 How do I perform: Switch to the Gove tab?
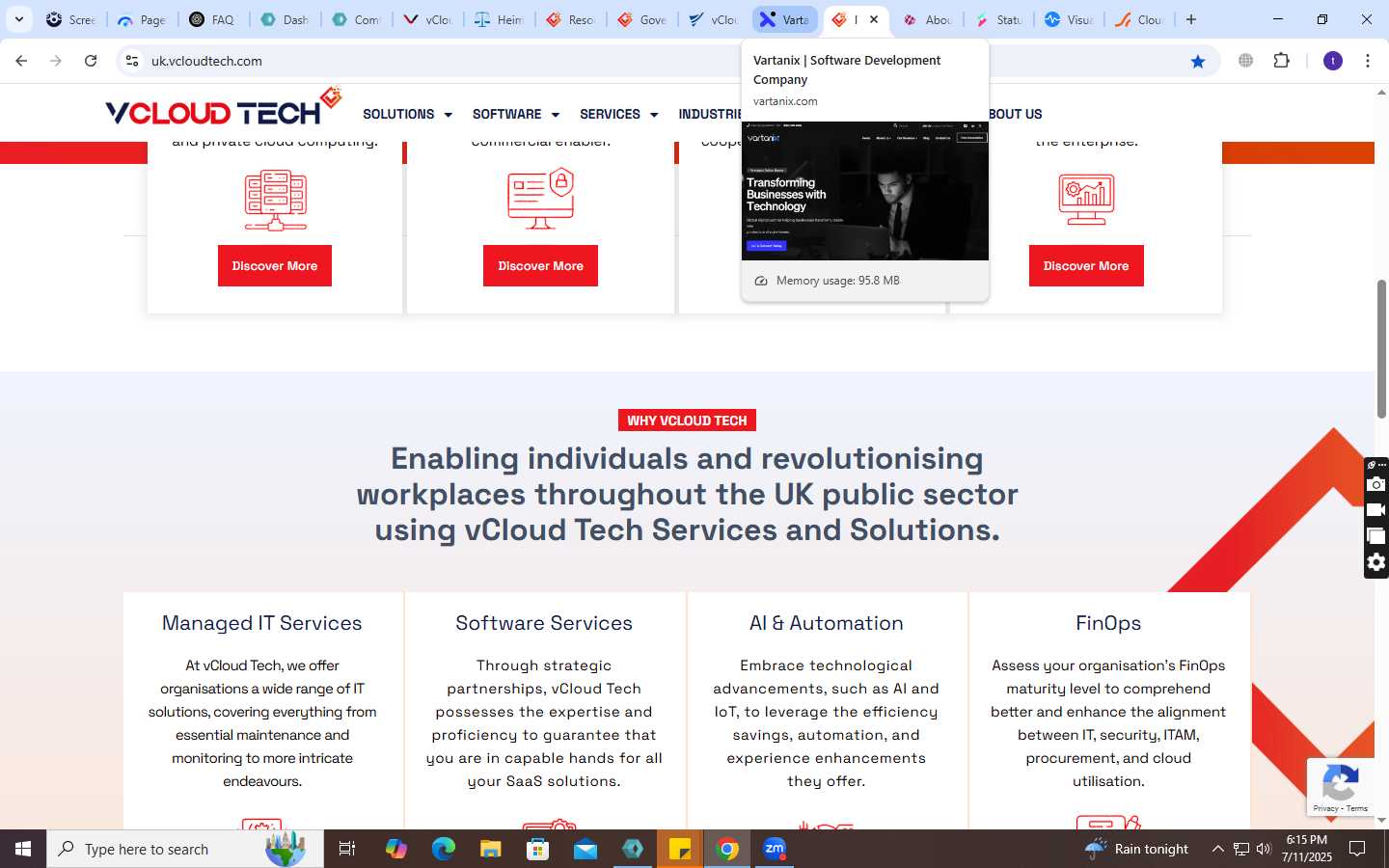coord(641,19)
